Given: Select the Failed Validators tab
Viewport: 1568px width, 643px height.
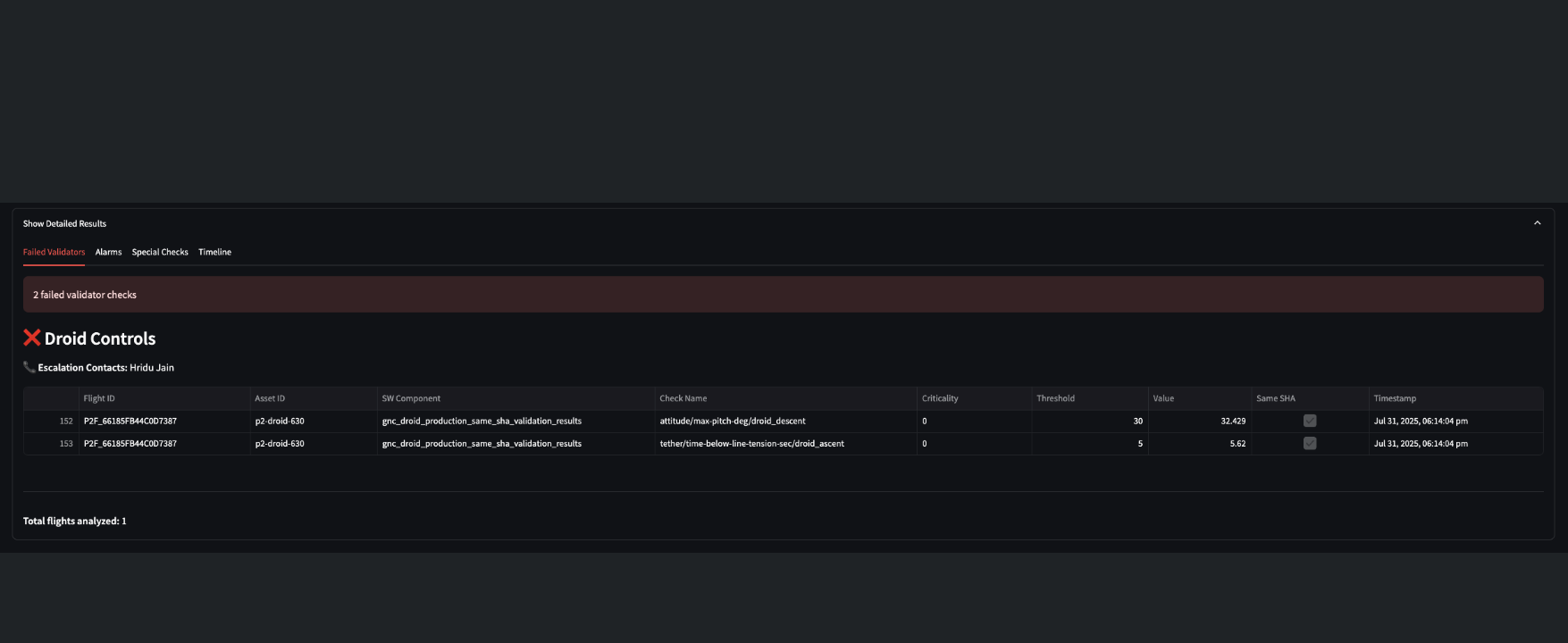Looking at the screenshot, I should (x=54, y=252).
